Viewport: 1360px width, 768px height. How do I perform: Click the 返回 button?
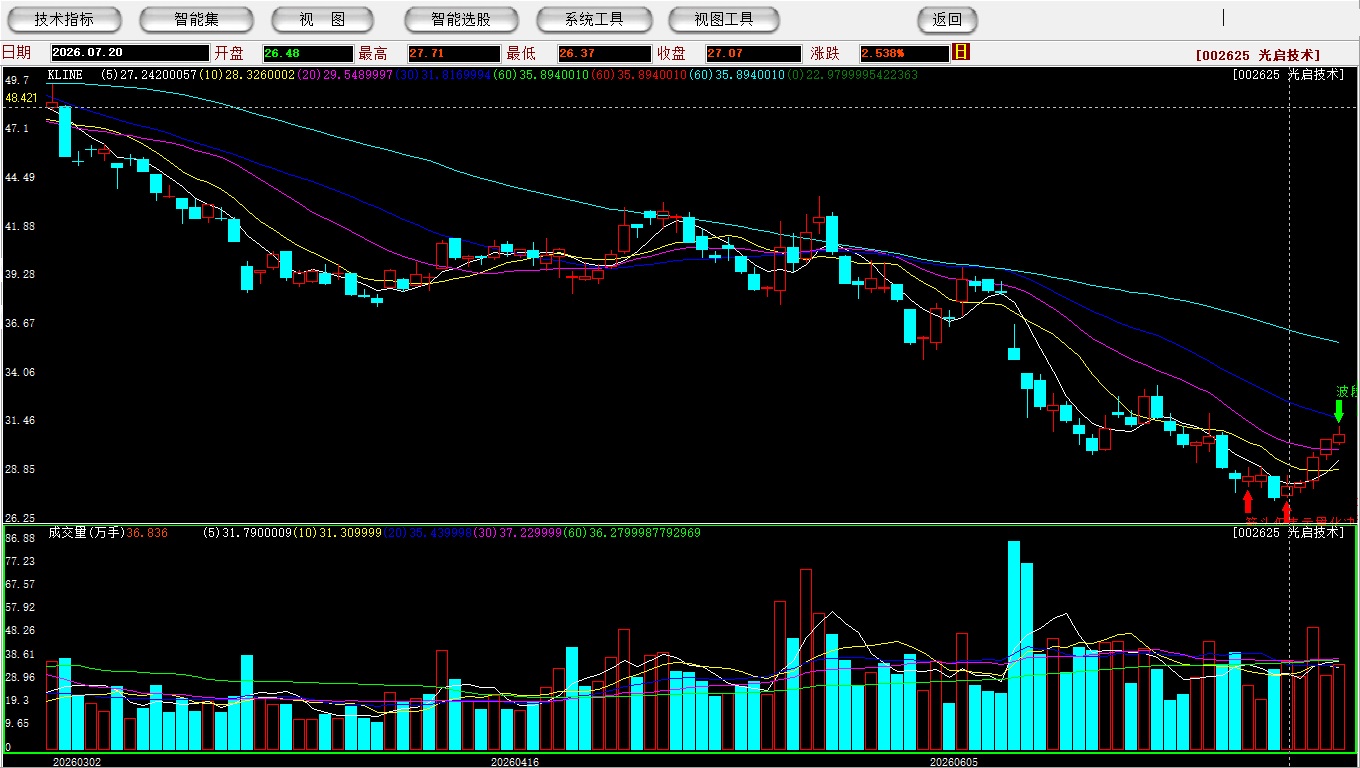[x=947, y=19]
